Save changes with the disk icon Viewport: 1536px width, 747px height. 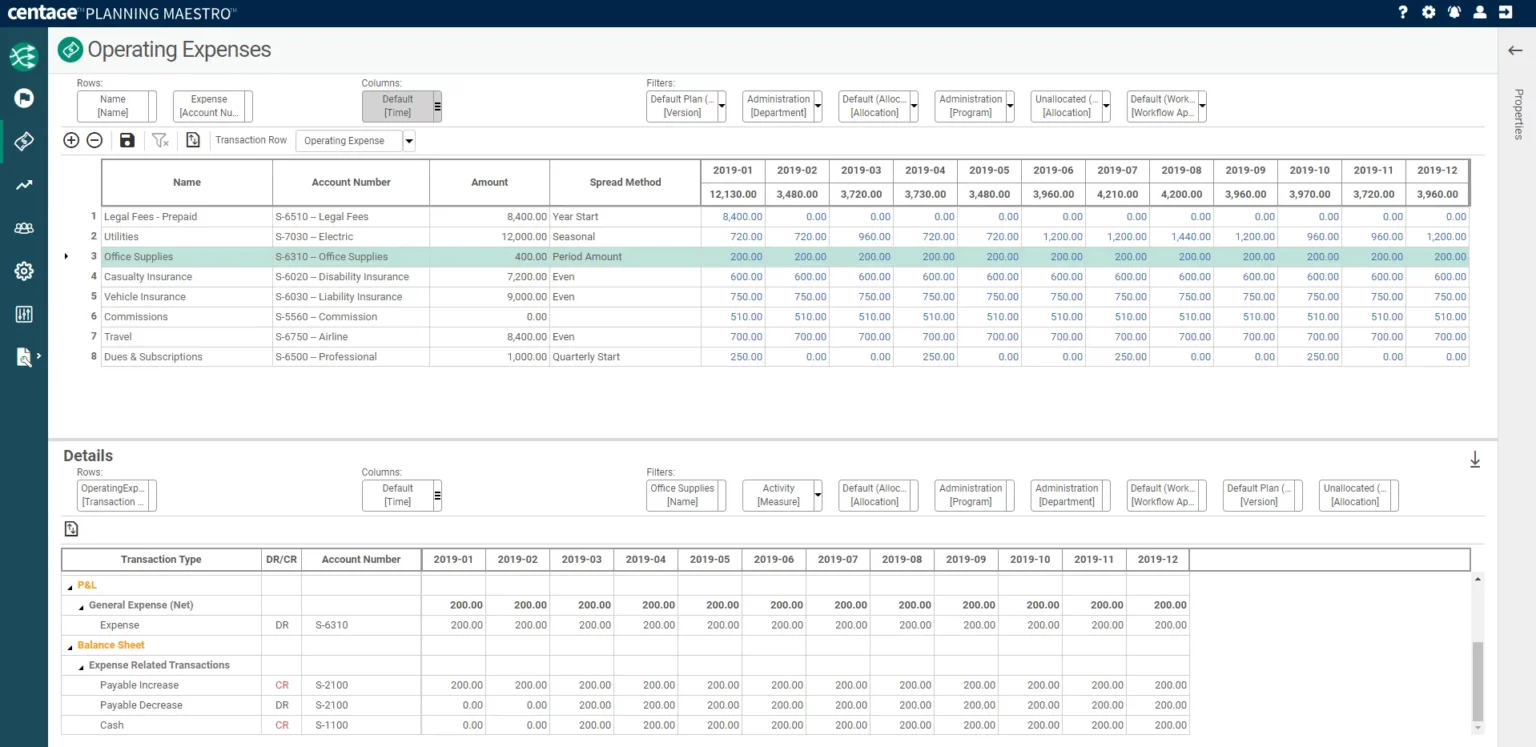pyautogui.click(x=126, y=140)
